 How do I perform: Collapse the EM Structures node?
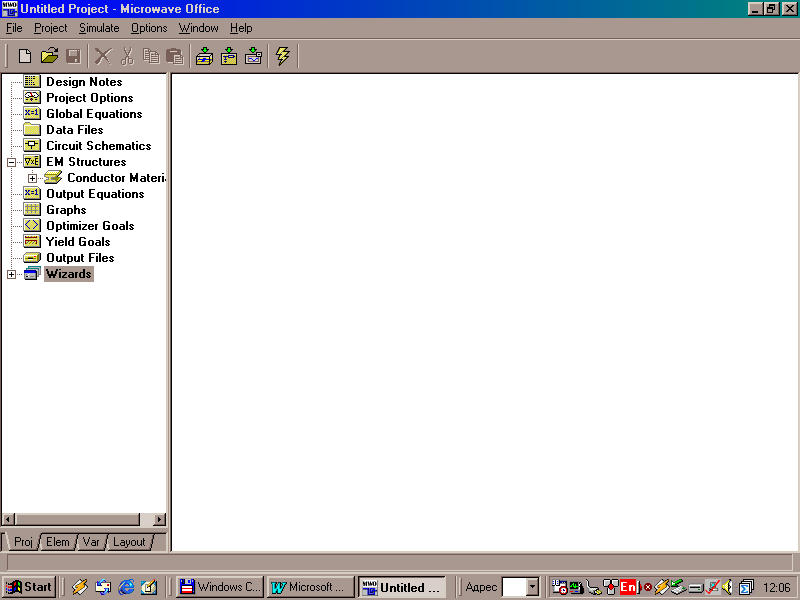[x=11, y=162]
